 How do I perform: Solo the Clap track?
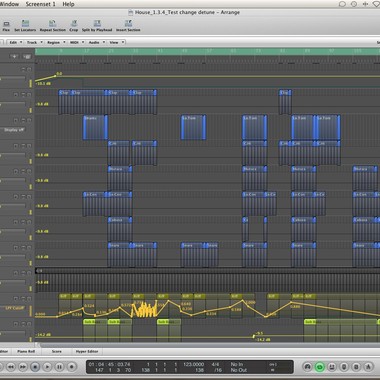[x=29, y=95]
